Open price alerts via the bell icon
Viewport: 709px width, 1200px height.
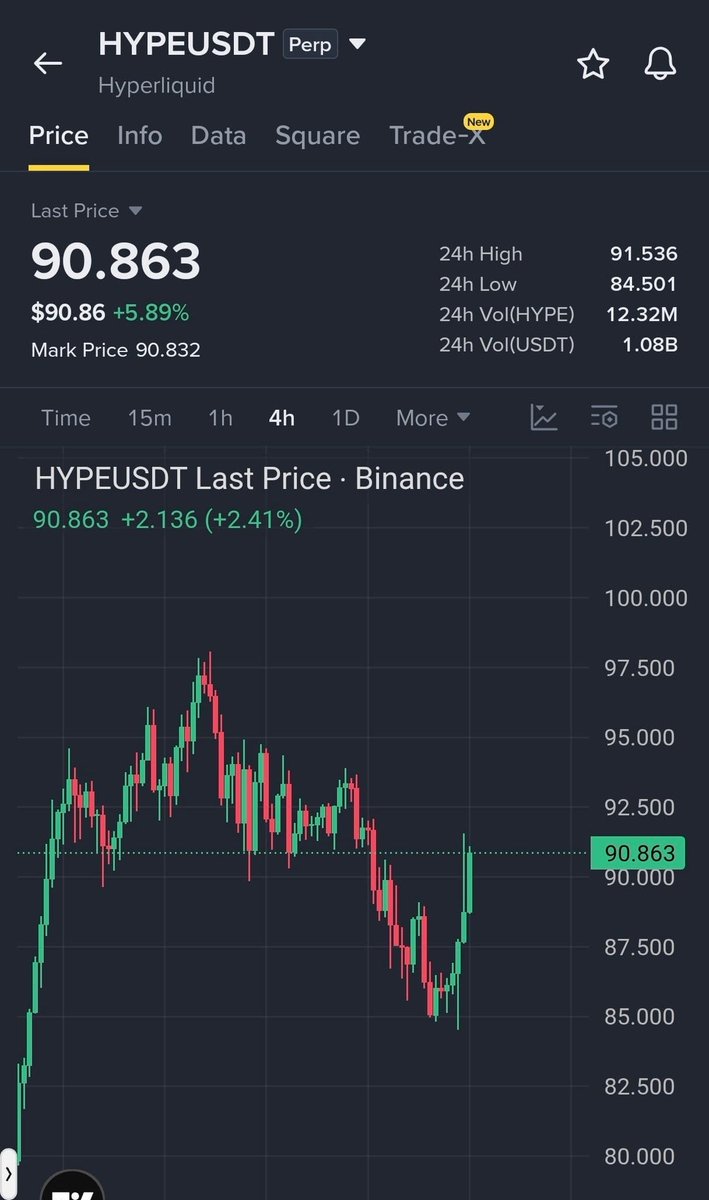(660, 63)
